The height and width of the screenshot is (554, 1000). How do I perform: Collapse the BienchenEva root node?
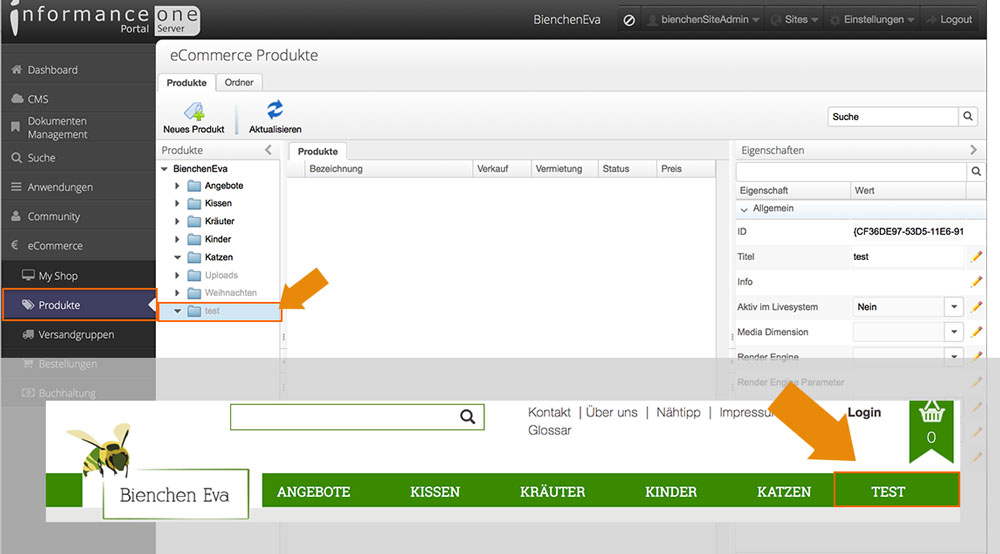165,169
